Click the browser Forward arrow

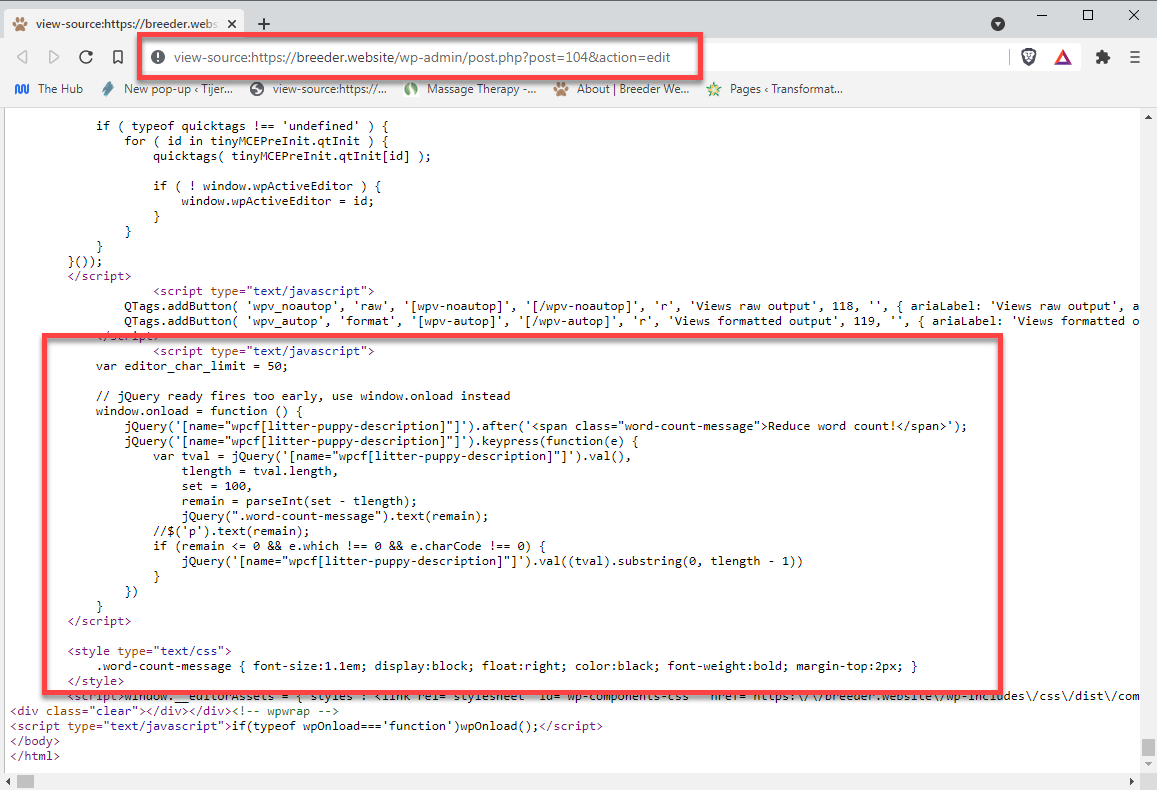pos(54,57)
